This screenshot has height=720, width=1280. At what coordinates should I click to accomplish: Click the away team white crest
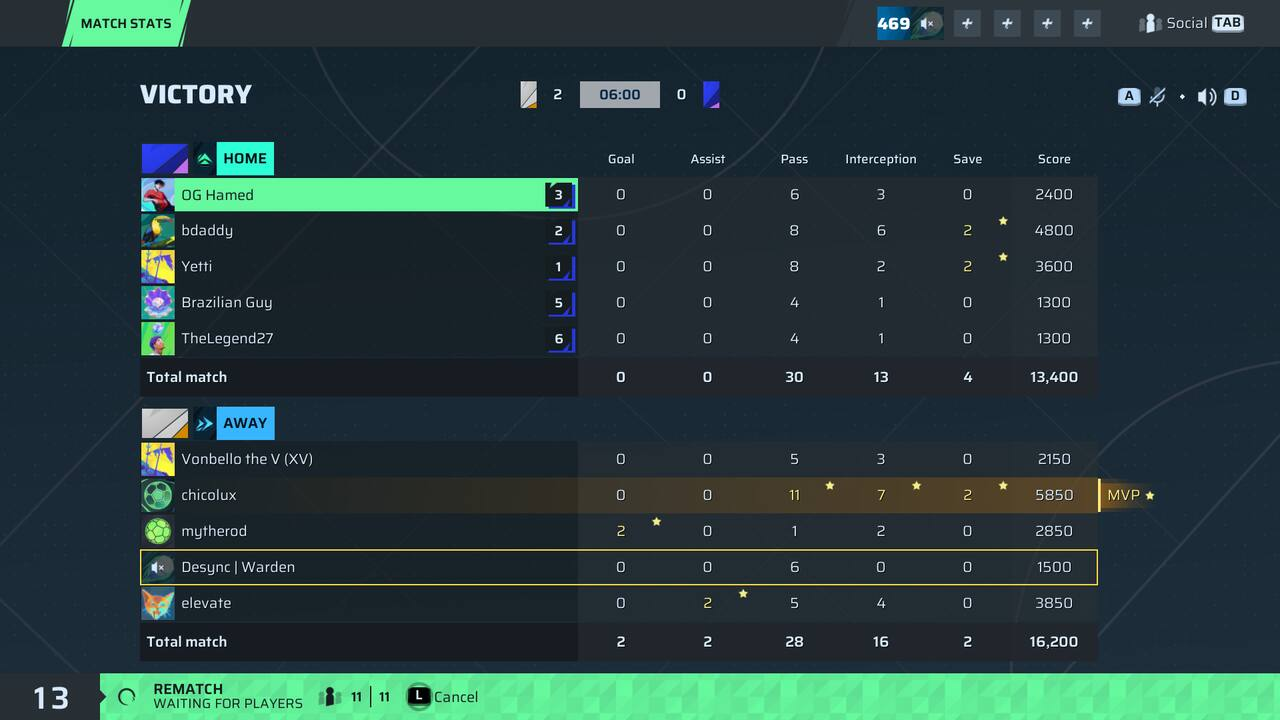(x=165, y=423)
